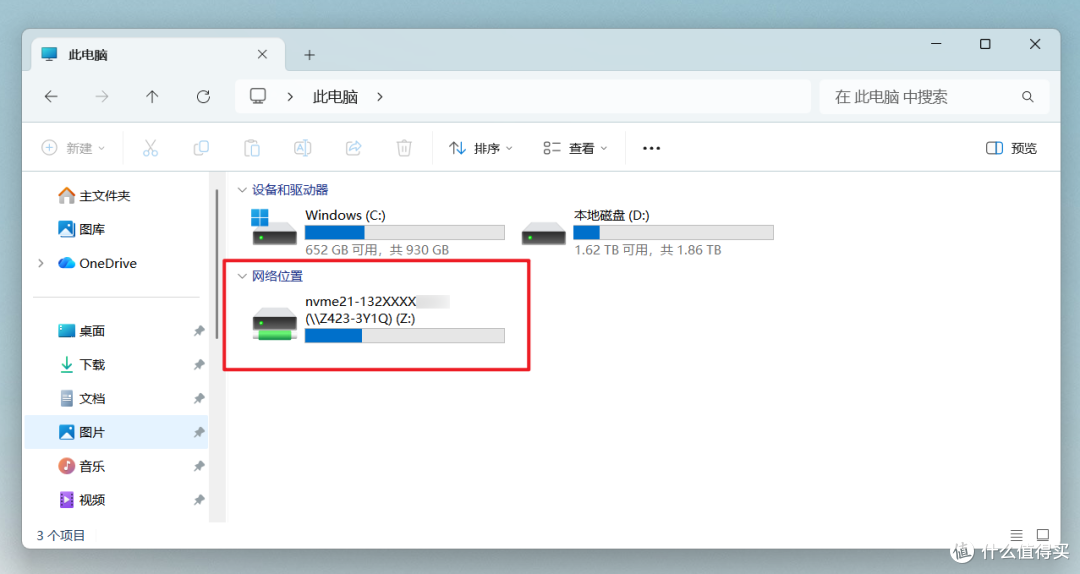Go back with the left arrow
The image size is (1080, 574).
(x=51, y=96)
